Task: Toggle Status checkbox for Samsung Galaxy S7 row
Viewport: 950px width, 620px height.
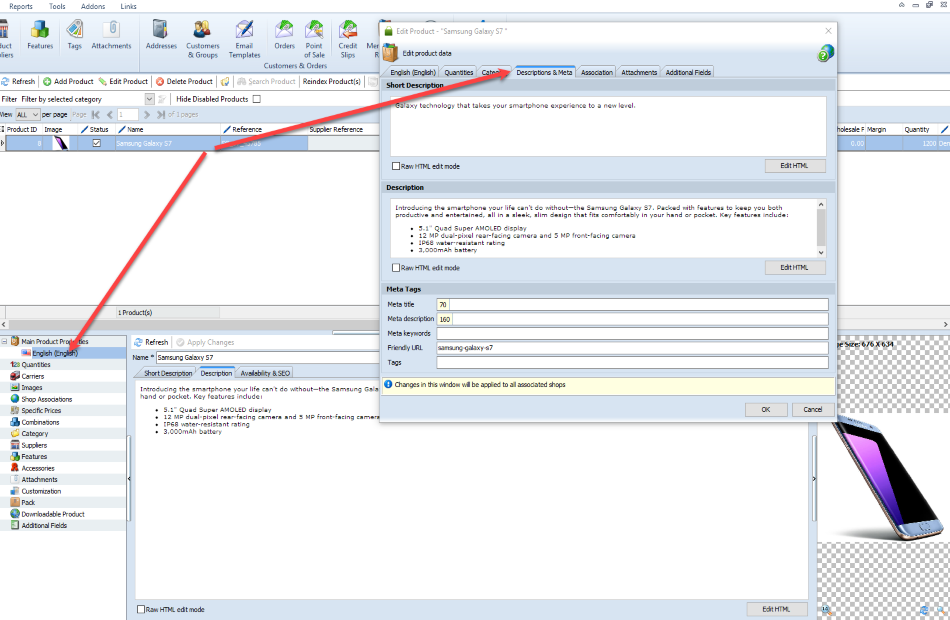Action: (x=96, y=144)
